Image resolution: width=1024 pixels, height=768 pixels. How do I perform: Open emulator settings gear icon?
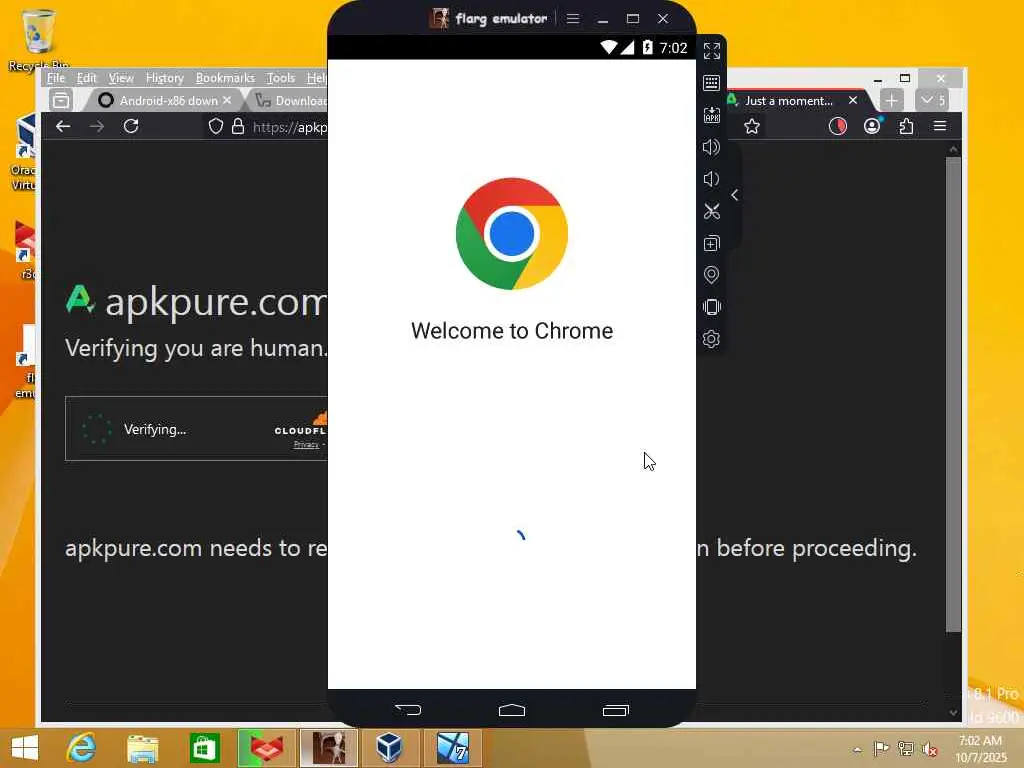point(711,339)
